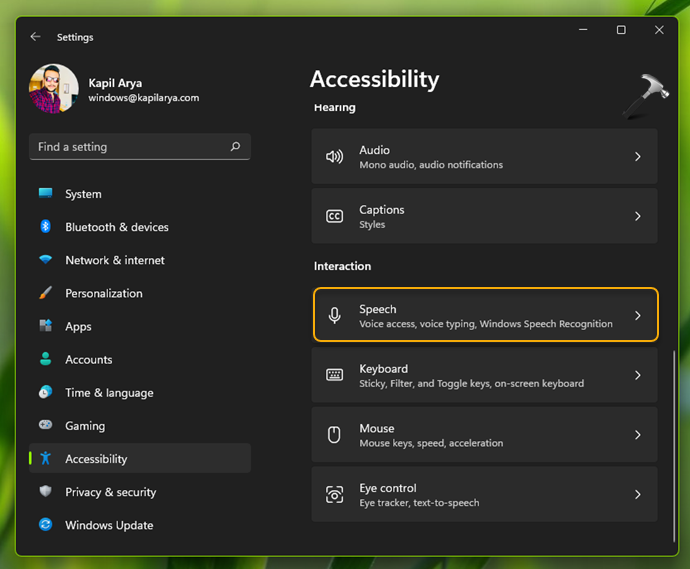
Task: Expand the Audio settings chevron
Action: pyautogui.click(x=638, y=157)
